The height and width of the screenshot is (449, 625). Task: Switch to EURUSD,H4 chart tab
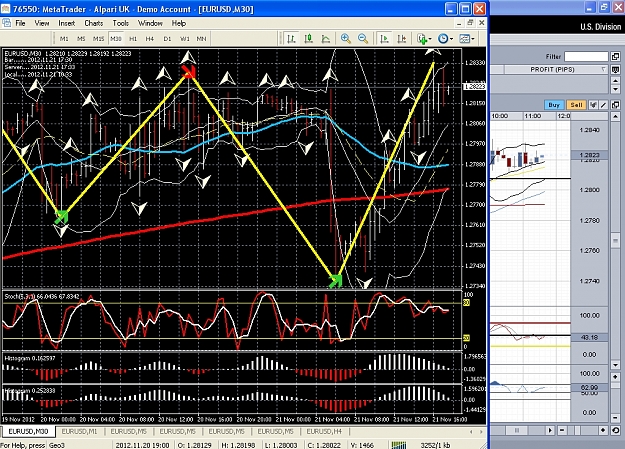coord(324,431)
